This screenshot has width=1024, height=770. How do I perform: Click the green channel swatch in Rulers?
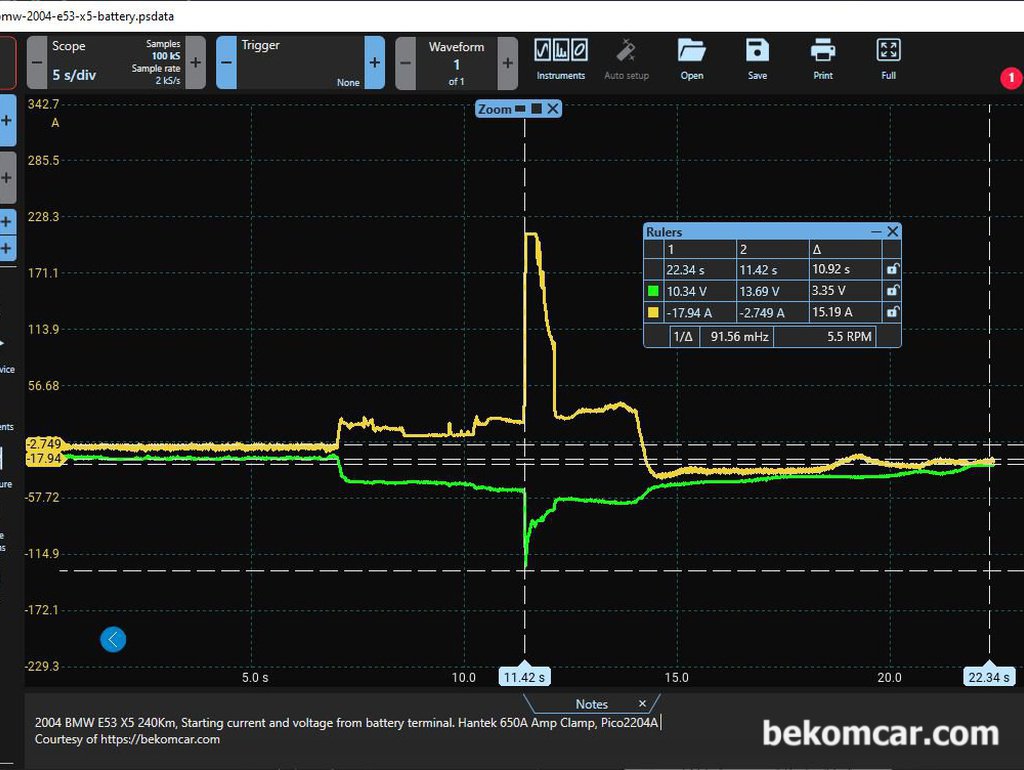coord(653,292)
